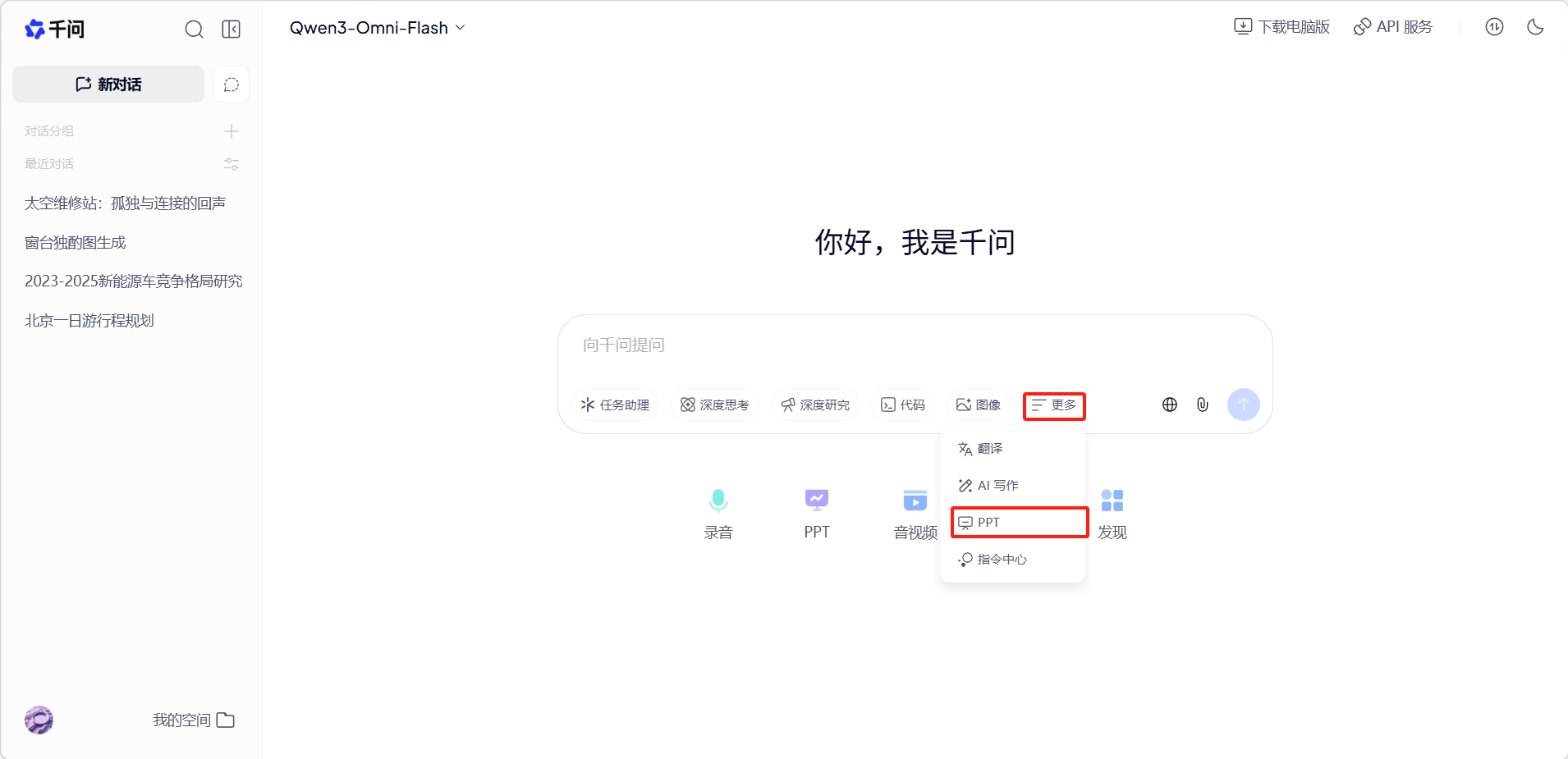Toggle web search globe icon
Screen dimensions: 1568x759
point(1170,405)
